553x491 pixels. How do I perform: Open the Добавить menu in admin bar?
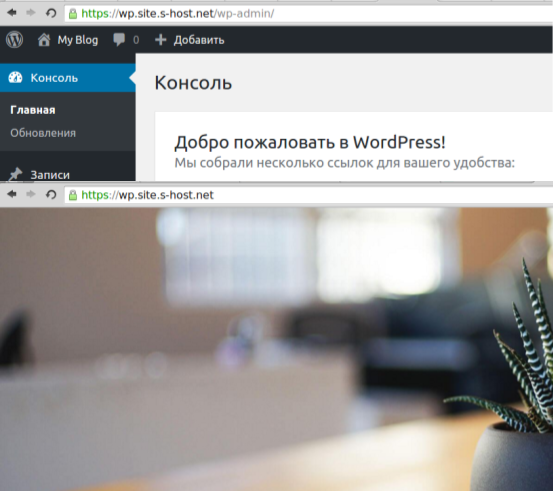tap(189, 40)
